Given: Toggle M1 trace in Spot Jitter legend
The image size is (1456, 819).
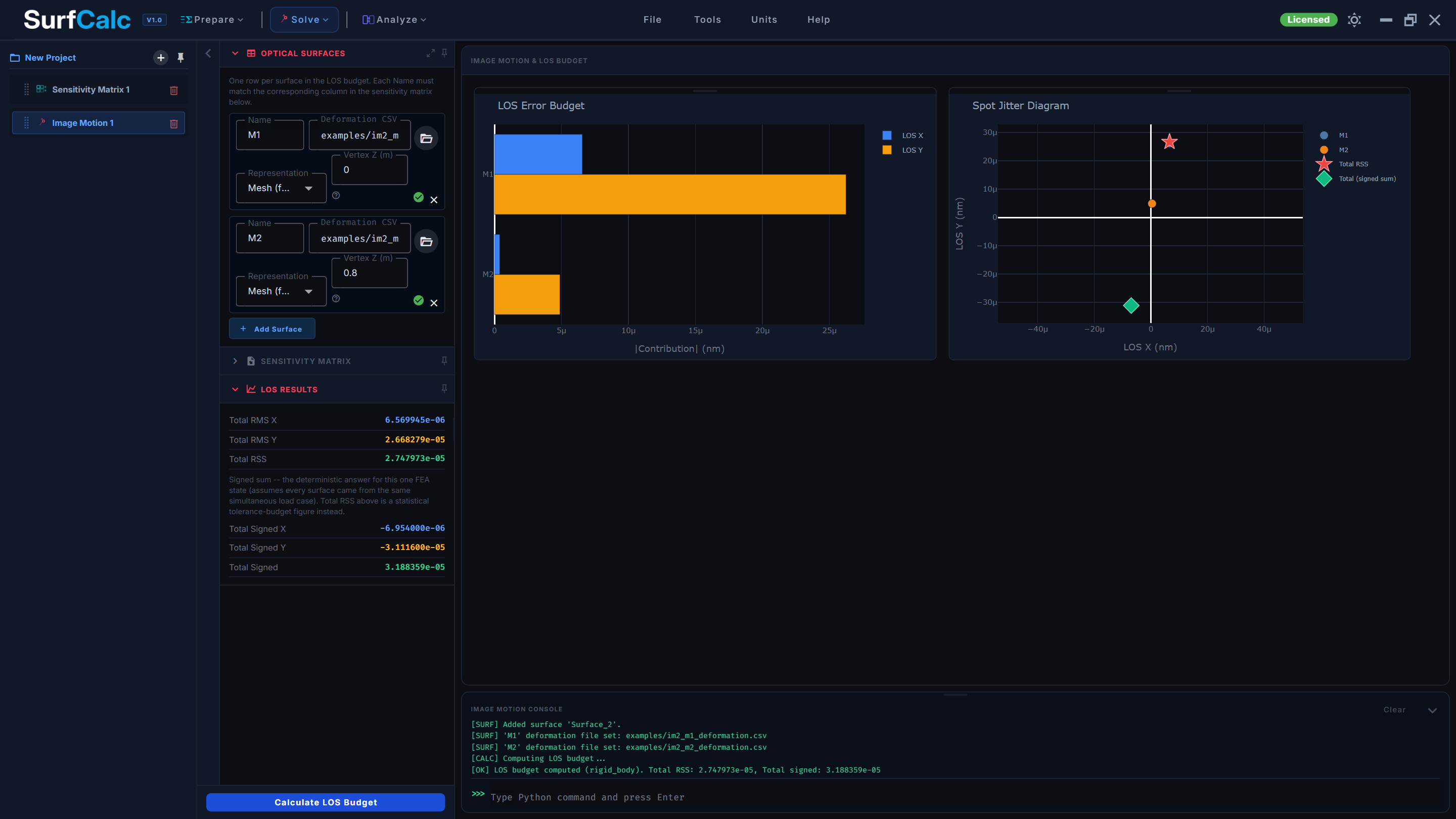Looking at the screenshot, I should coord(1335,135).
